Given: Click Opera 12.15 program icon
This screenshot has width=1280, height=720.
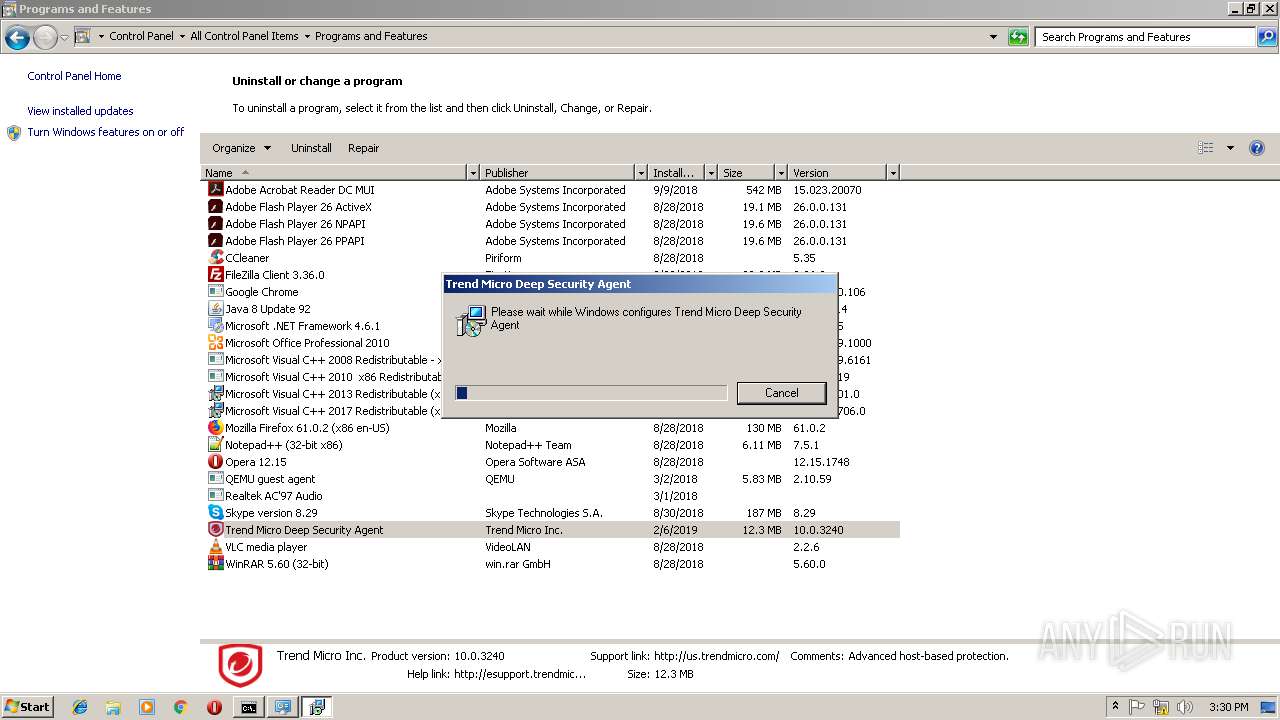Looking at the screenshot, I should 214,461.
